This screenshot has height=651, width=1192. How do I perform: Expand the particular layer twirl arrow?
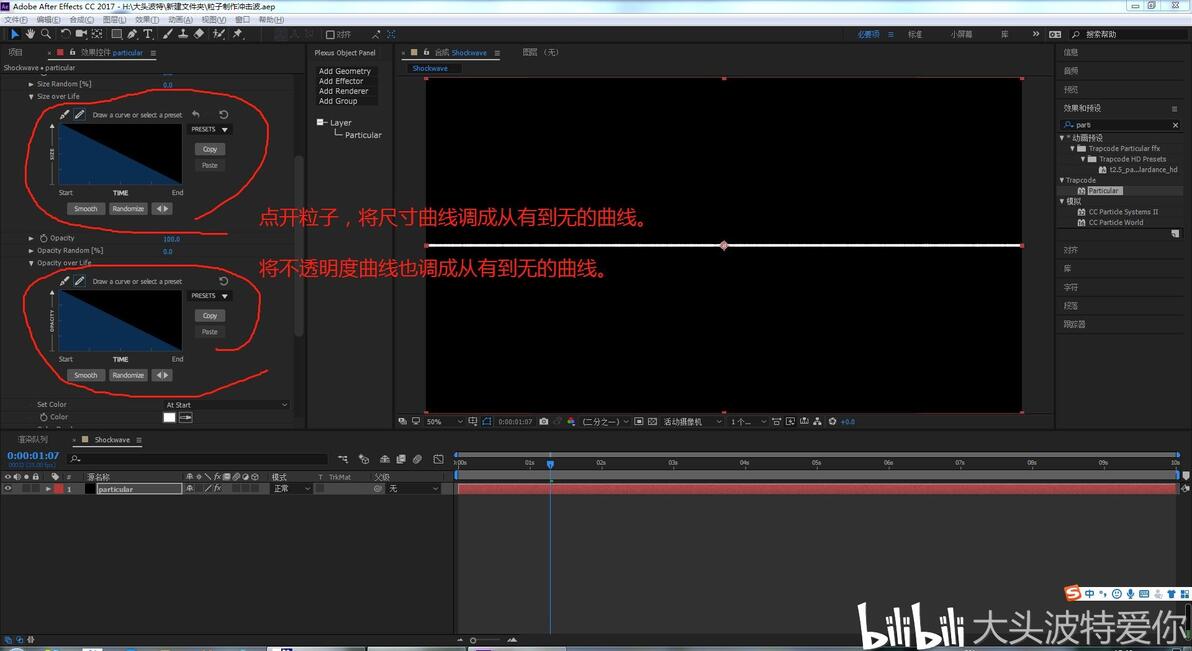48,488
